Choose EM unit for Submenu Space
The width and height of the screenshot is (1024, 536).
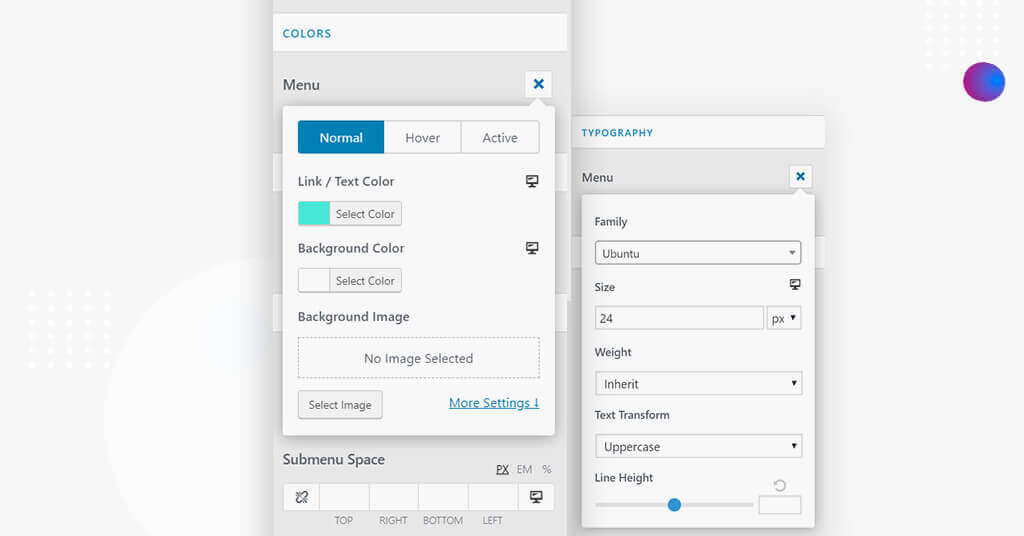(524, 469)
